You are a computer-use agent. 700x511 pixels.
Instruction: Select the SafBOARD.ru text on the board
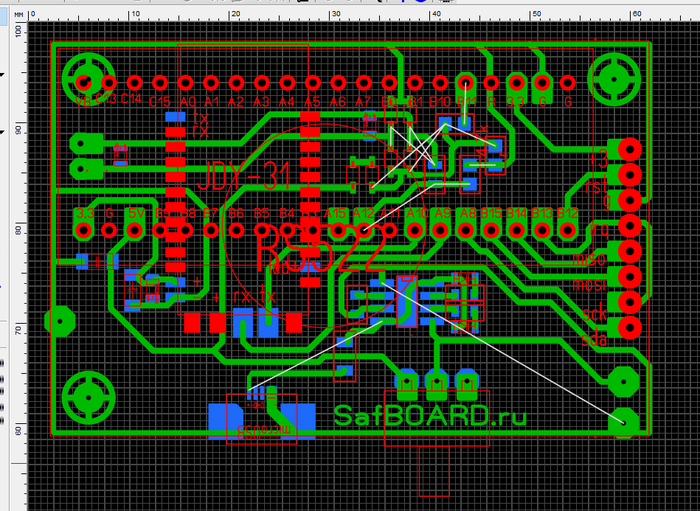pos(428,415)
